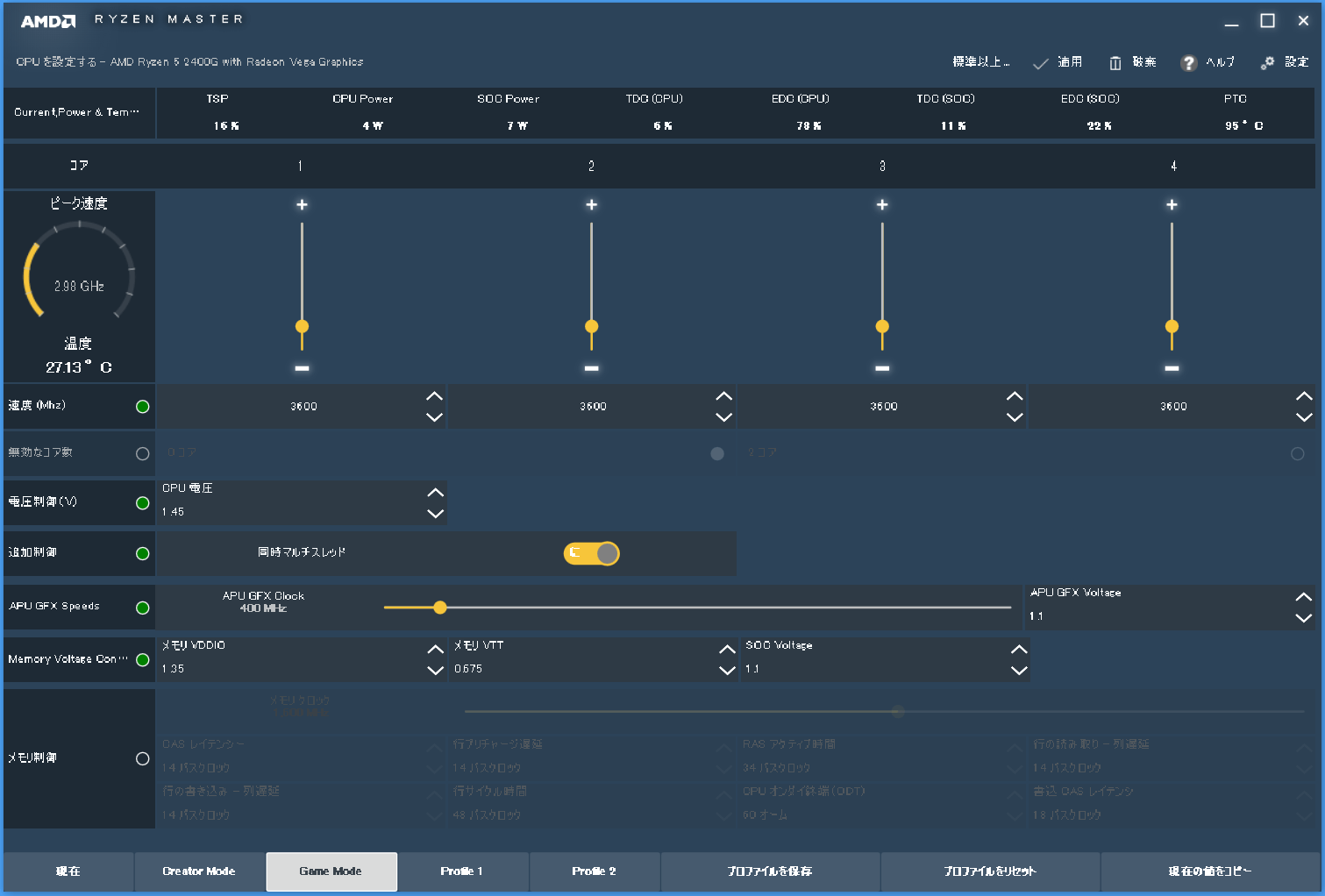Click core 2 plus speed icon
The height and width of the screenshot is (896, 1325).
[592, 204]
